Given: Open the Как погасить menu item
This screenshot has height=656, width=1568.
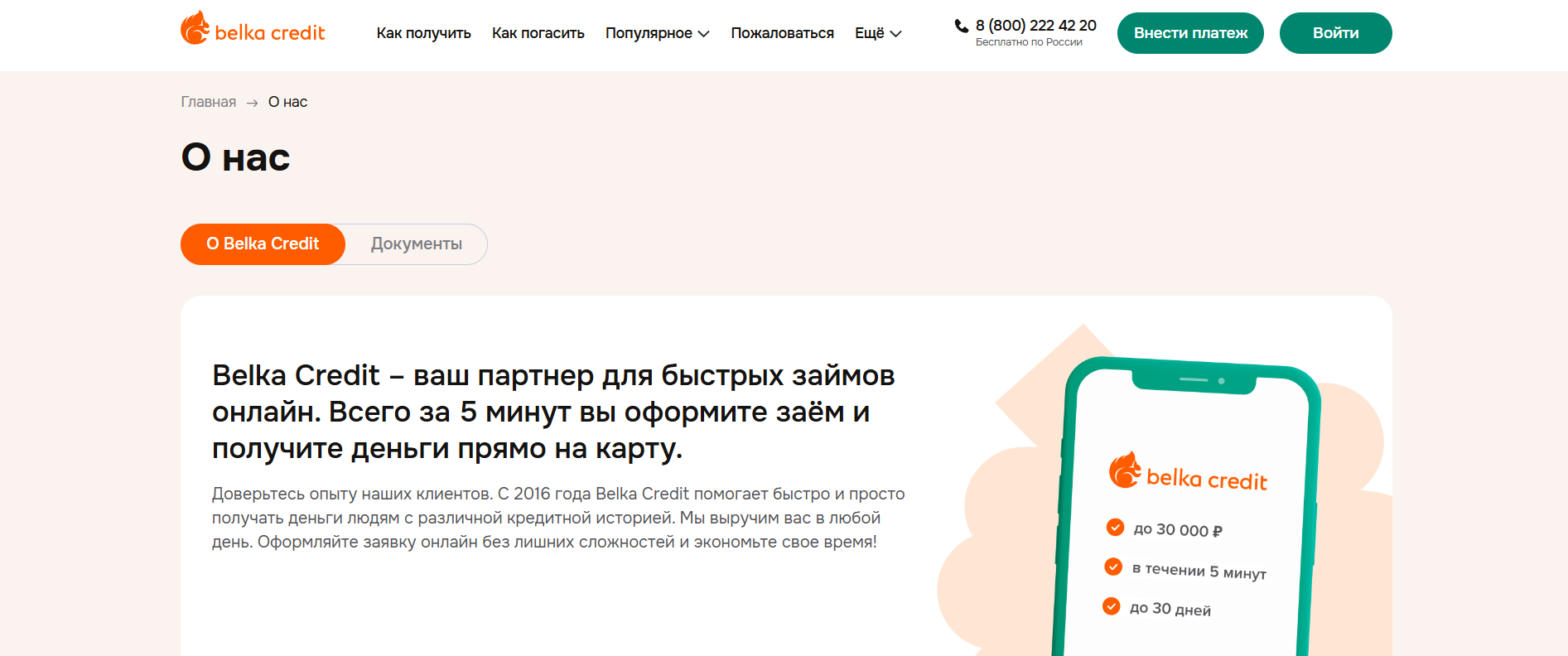Looking at the screenshot, I should 538,33.
